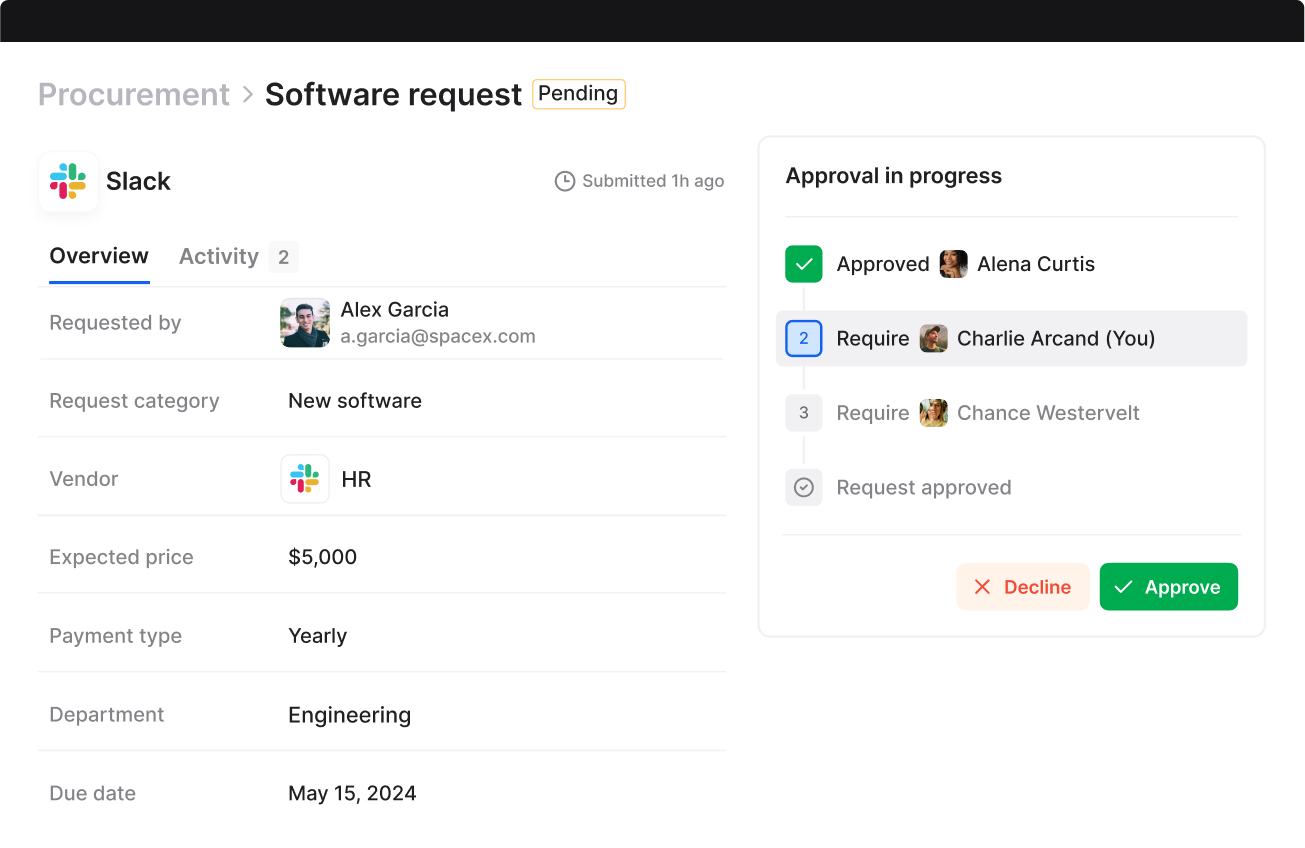The image size is (1305, 848).
Task: Click the Software request page title
Action: coord(394,94)
